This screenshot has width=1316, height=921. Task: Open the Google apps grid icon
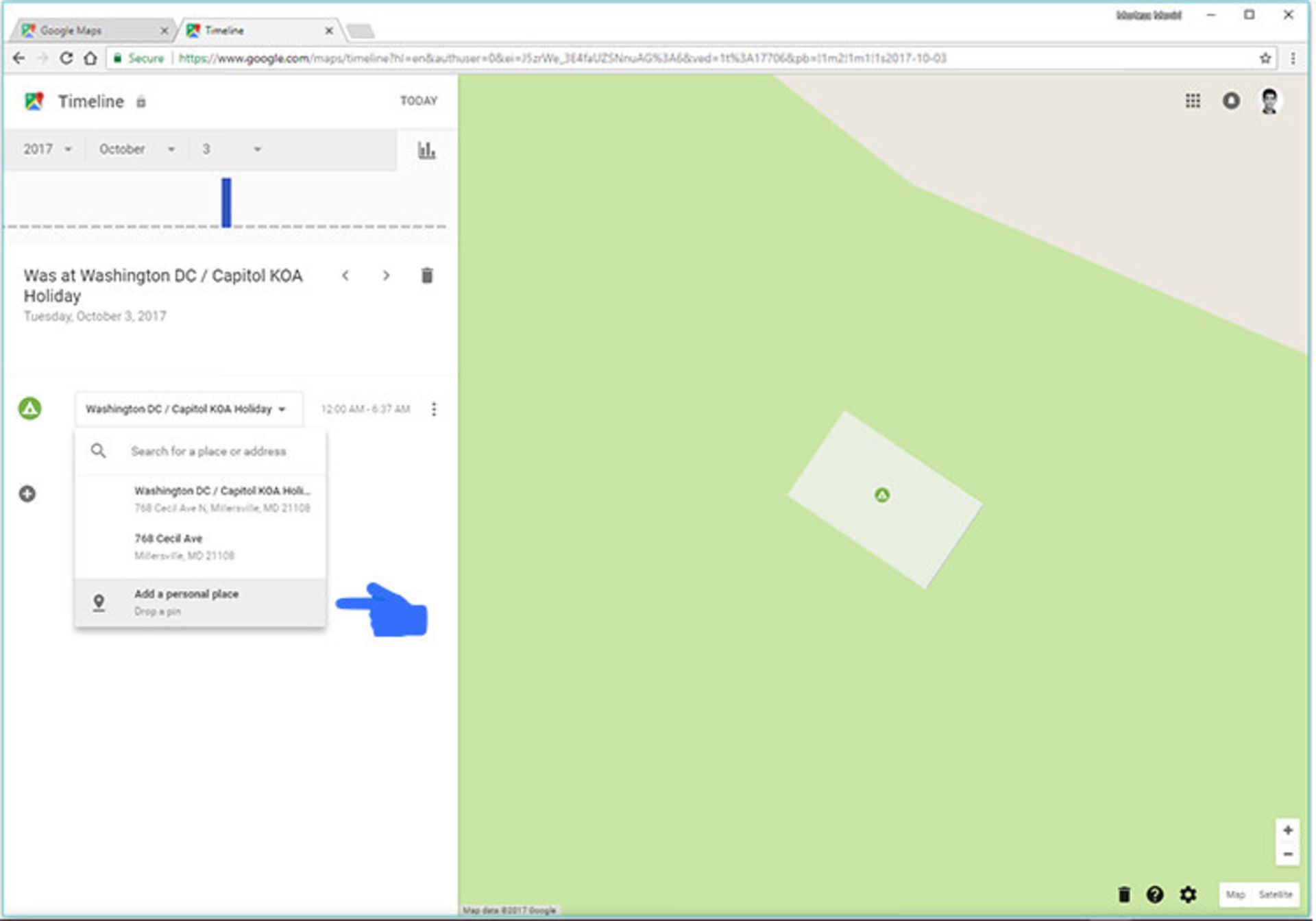point(1193,101)
